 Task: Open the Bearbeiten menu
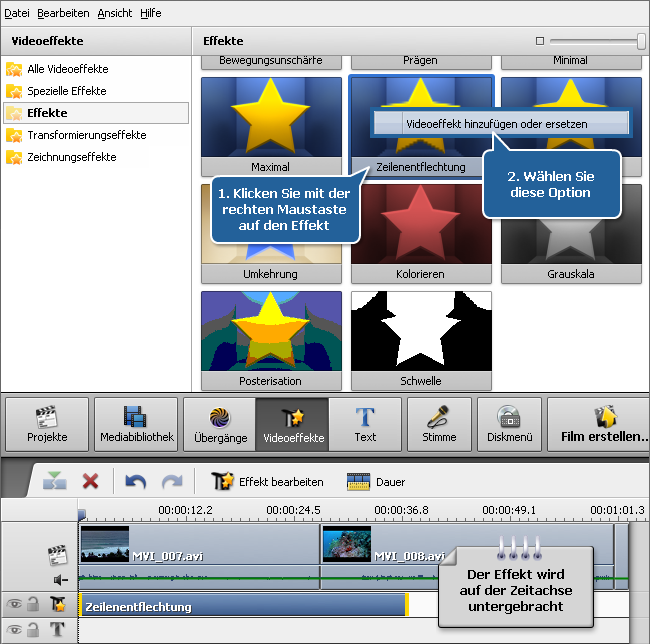tap(63, 13)
